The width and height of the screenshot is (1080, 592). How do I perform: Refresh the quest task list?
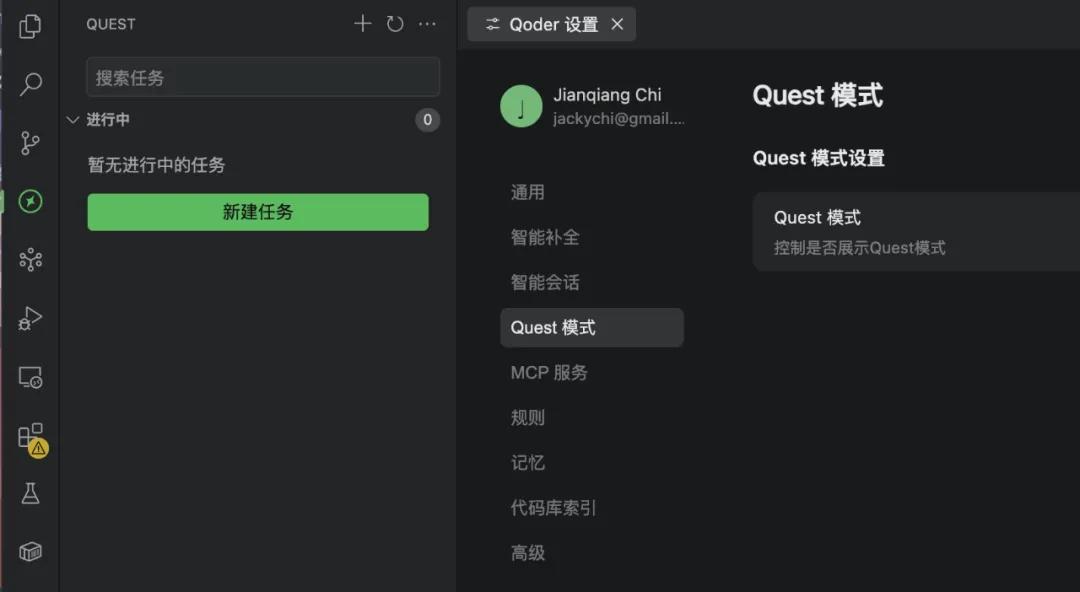tap(394, 23)
